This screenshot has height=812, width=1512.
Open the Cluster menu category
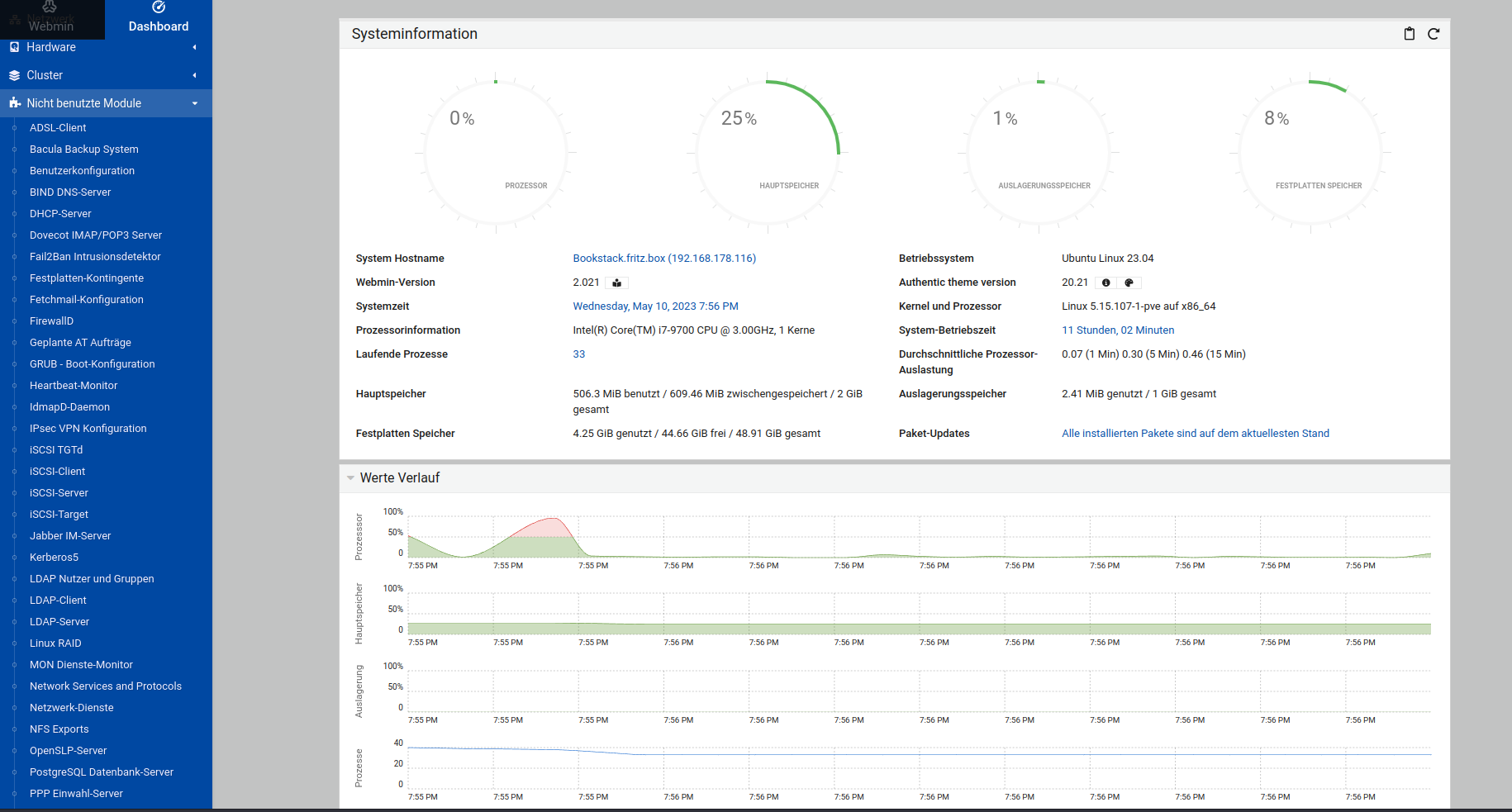point(106,75)
